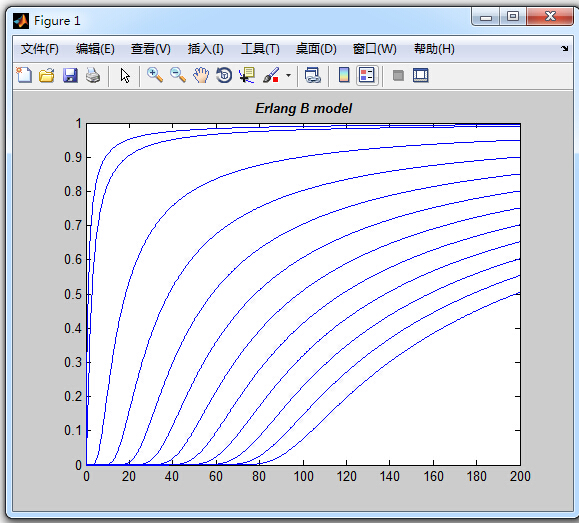Insert a colorbar using the toolbar
The image size is (579, 523).
tap(344, 75)
